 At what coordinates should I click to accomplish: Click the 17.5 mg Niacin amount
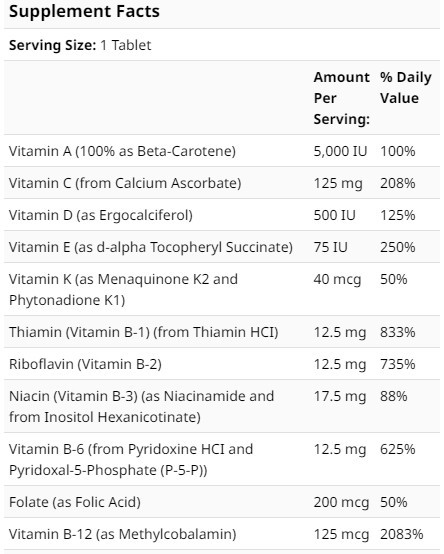point(340,396)
